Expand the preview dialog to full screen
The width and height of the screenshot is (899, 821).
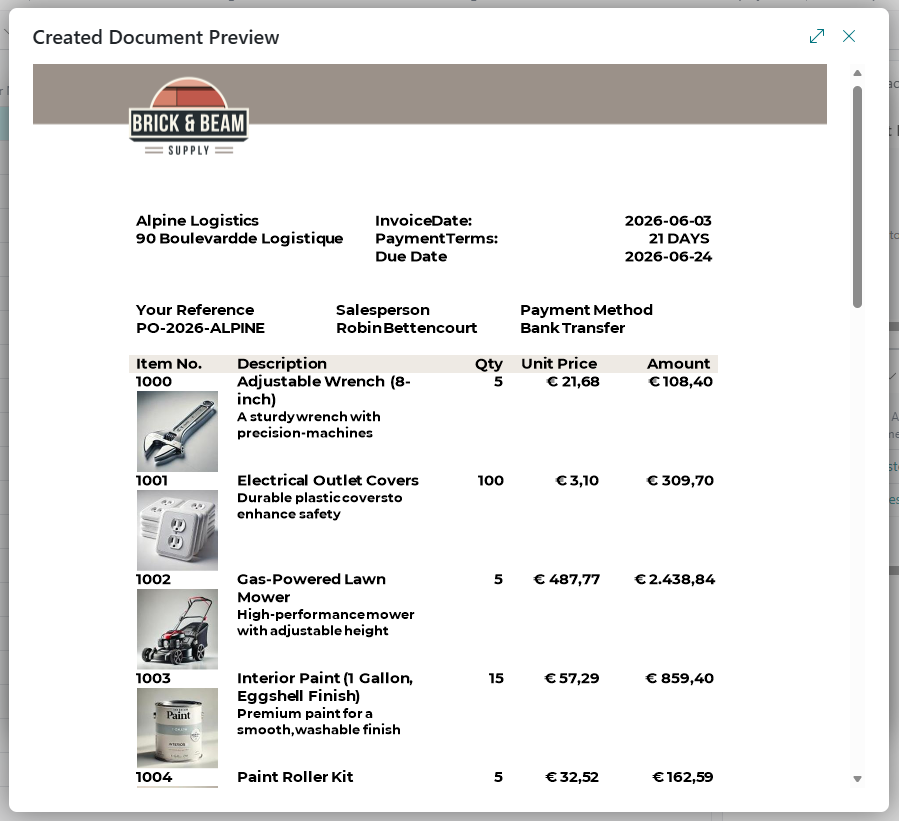[x=816, y=36]
